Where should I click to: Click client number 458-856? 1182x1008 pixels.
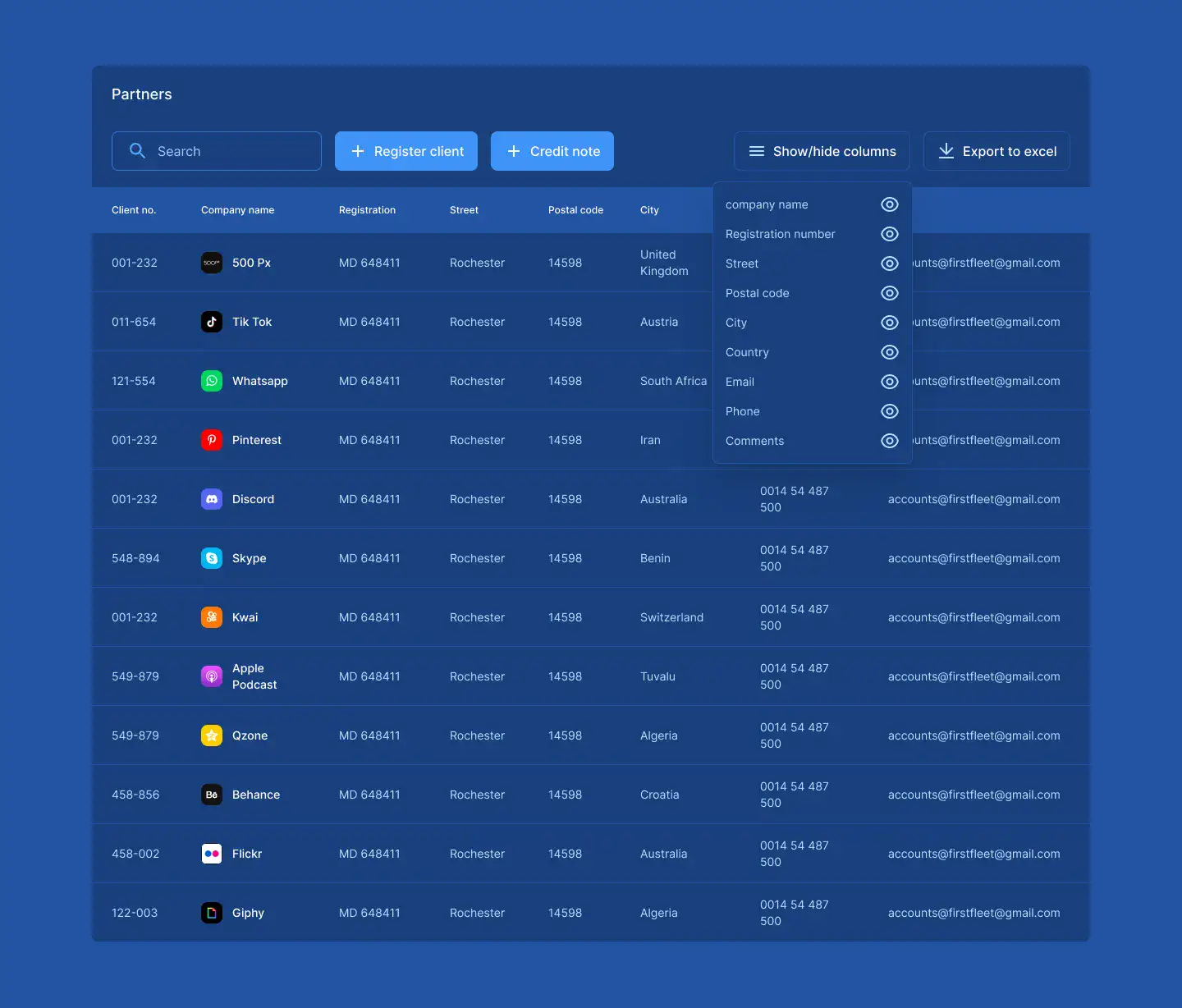[135, 795]
